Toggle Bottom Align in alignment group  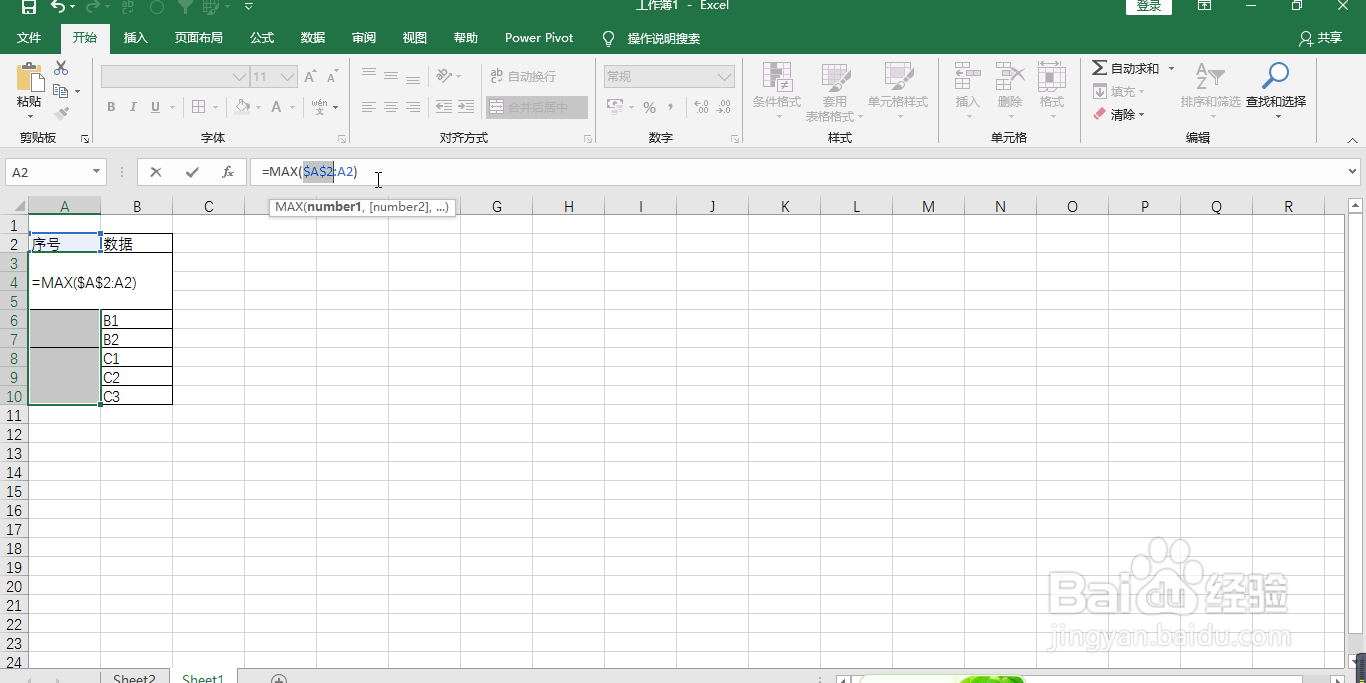413,76
